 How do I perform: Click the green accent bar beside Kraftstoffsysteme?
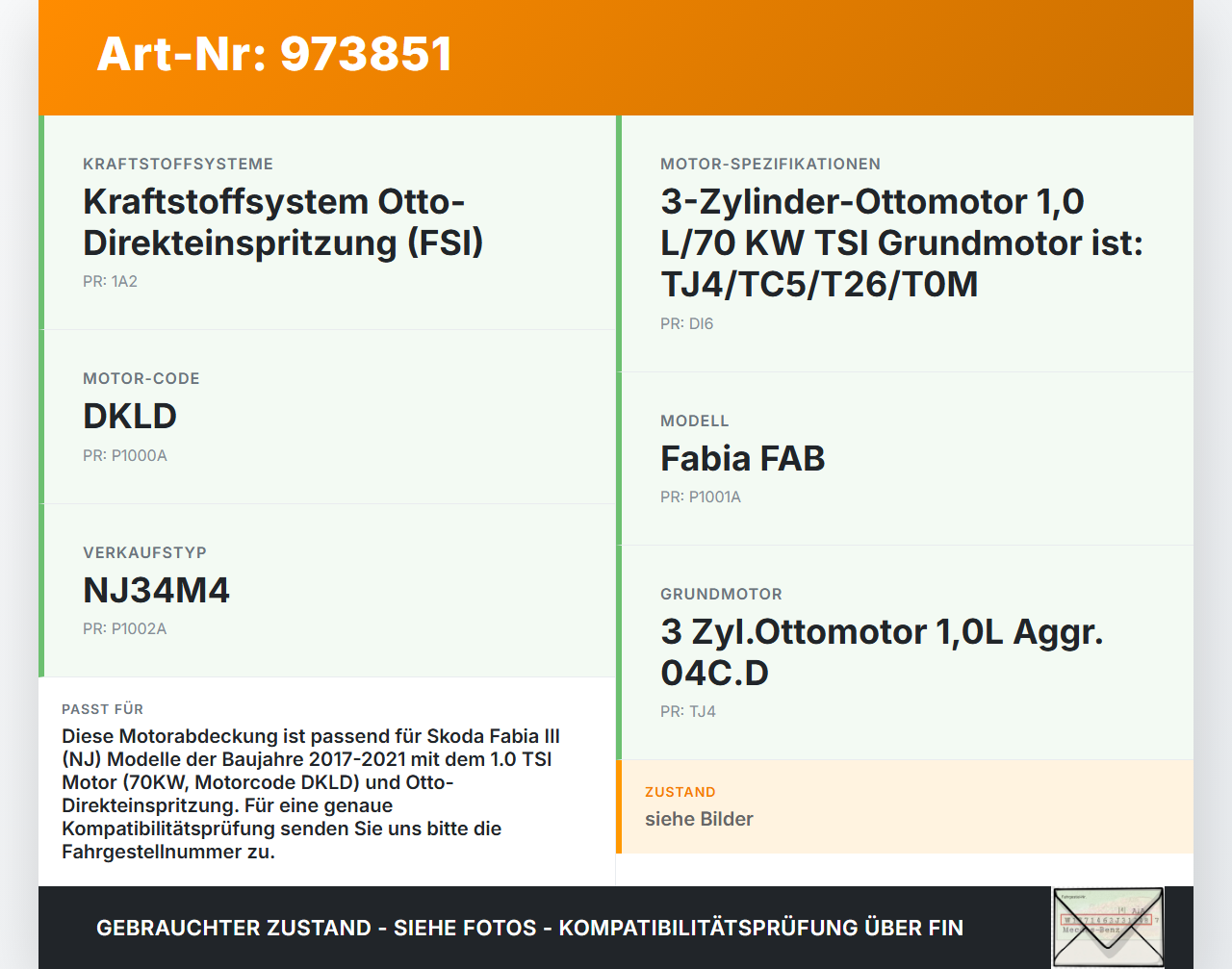coord(40,221)
